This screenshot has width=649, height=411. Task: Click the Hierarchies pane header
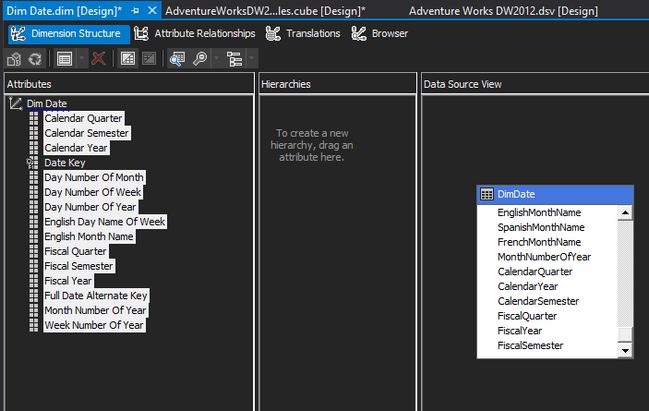point(338,84)
